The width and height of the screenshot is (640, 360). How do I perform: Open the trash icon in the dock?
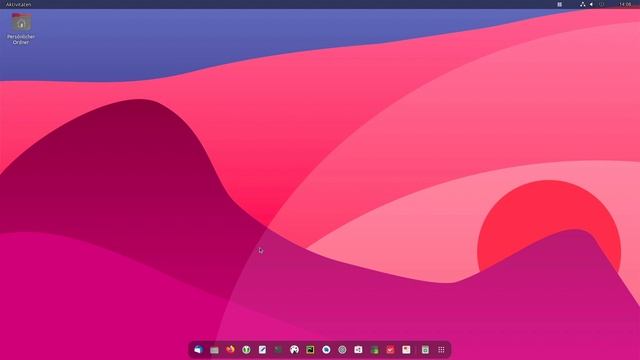click(x=425, y=350)
